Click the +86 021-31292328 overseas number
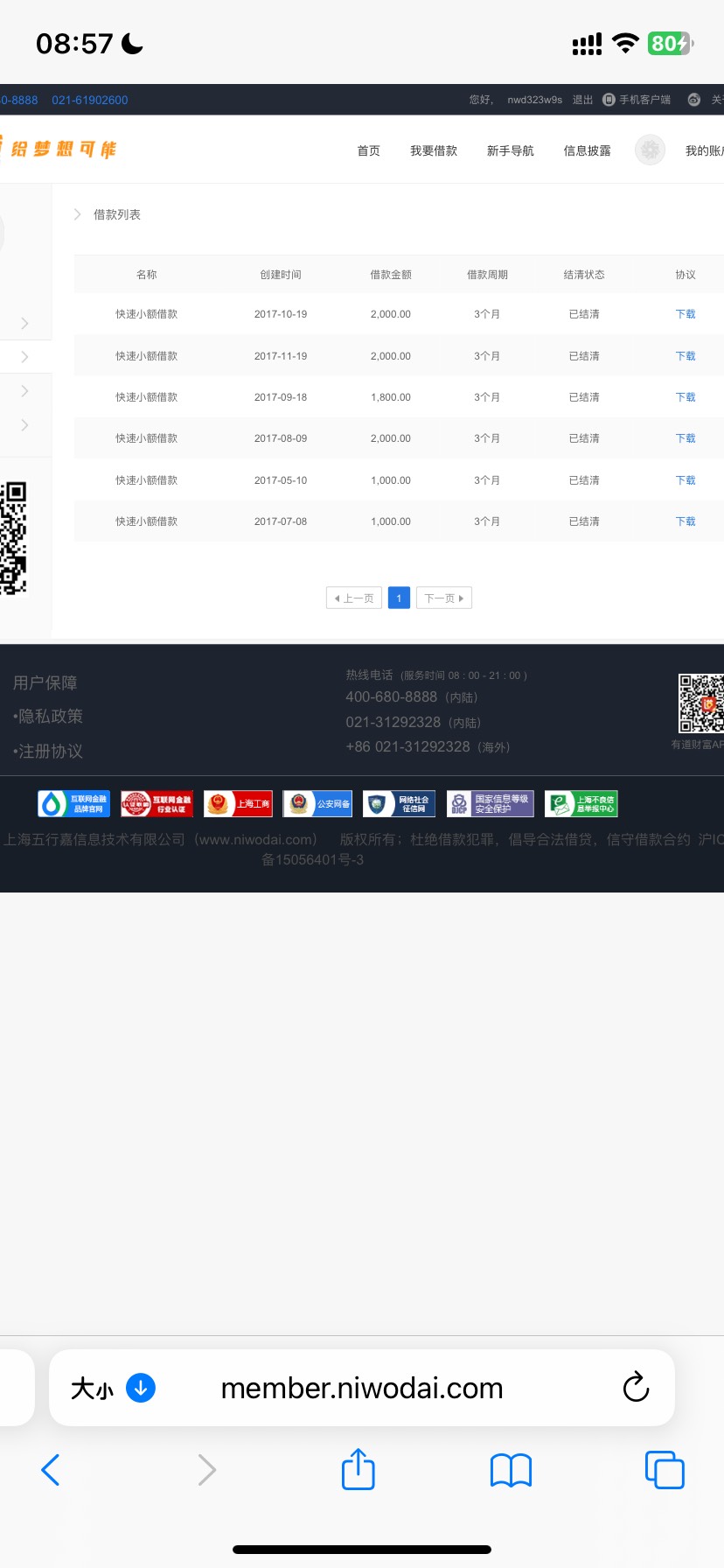 [407, 747]
